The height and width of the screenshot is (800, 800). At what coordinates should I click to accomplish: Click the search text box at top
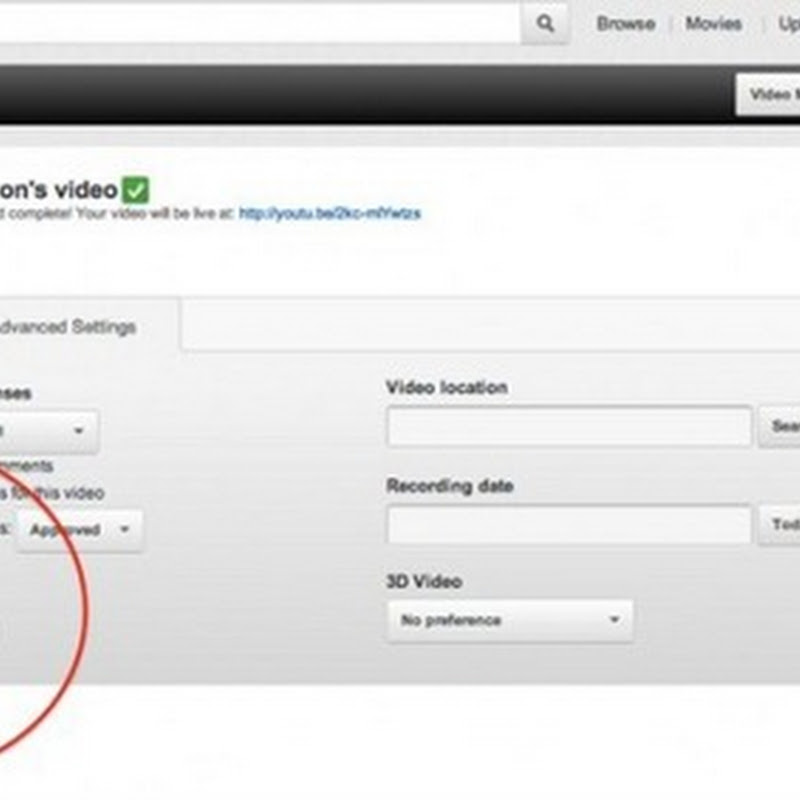pyautogui.click(x=260, y=22)
